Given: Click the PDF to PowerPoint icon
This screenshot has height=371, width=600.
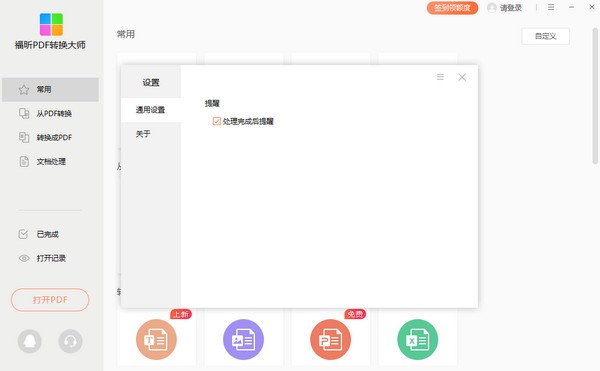Looking at the screenshot, I should [x=331, y=339].
